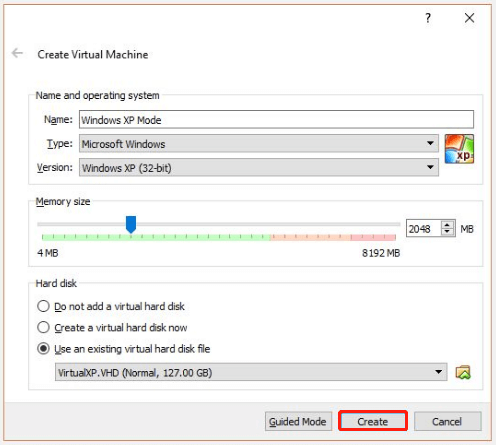Close the Create Virtual Machine dialog
496x445 pixels.
tap(469, 18)
